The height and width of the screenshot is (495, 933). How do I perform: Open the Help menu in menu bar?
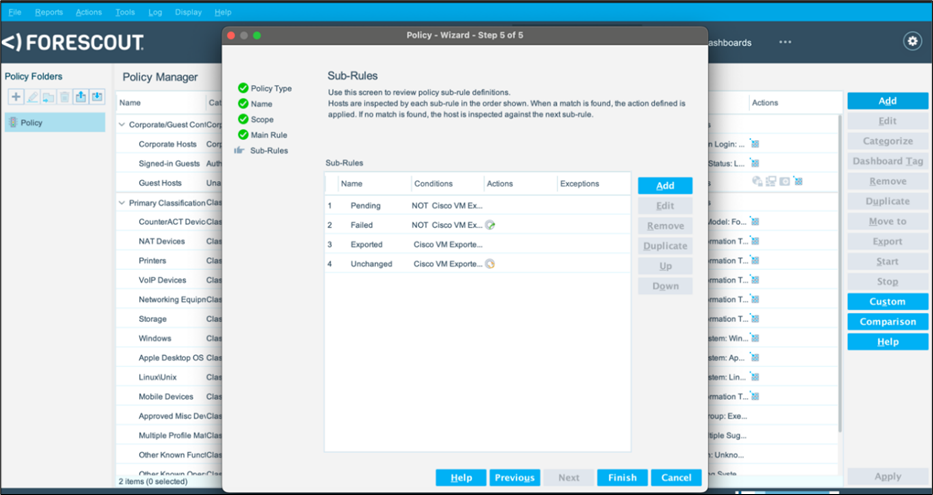coord(223,12)
